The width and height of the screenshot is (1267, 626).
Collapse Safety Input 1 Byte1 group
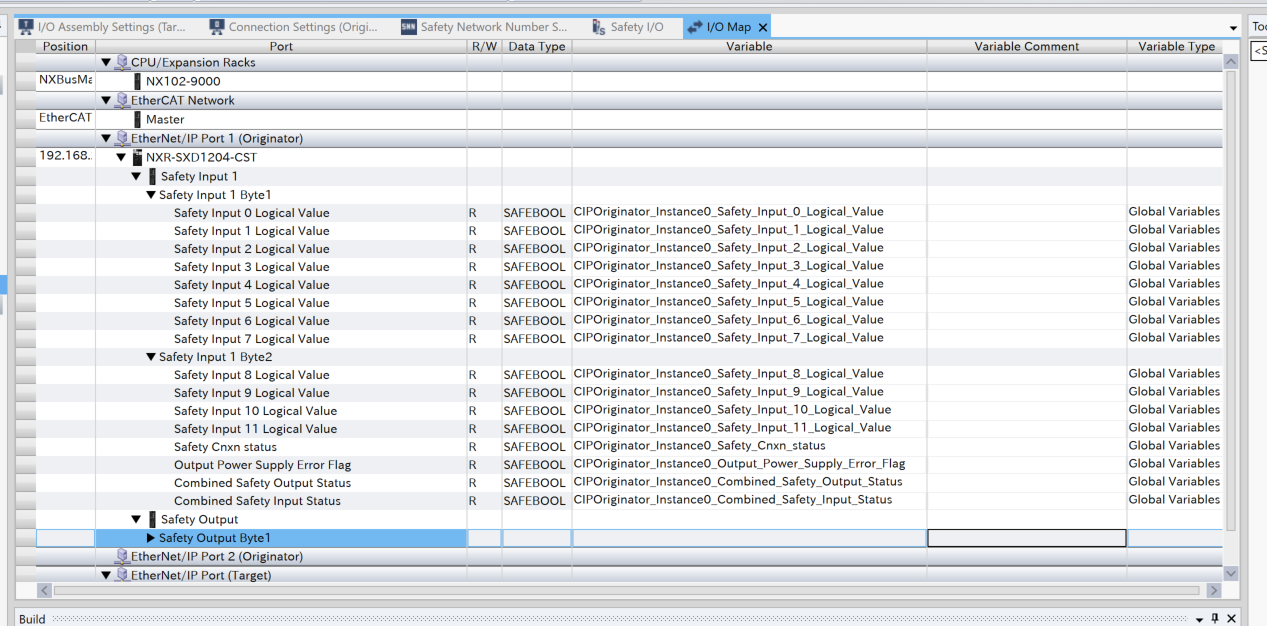pyautogui.click(x=151, y=196)
